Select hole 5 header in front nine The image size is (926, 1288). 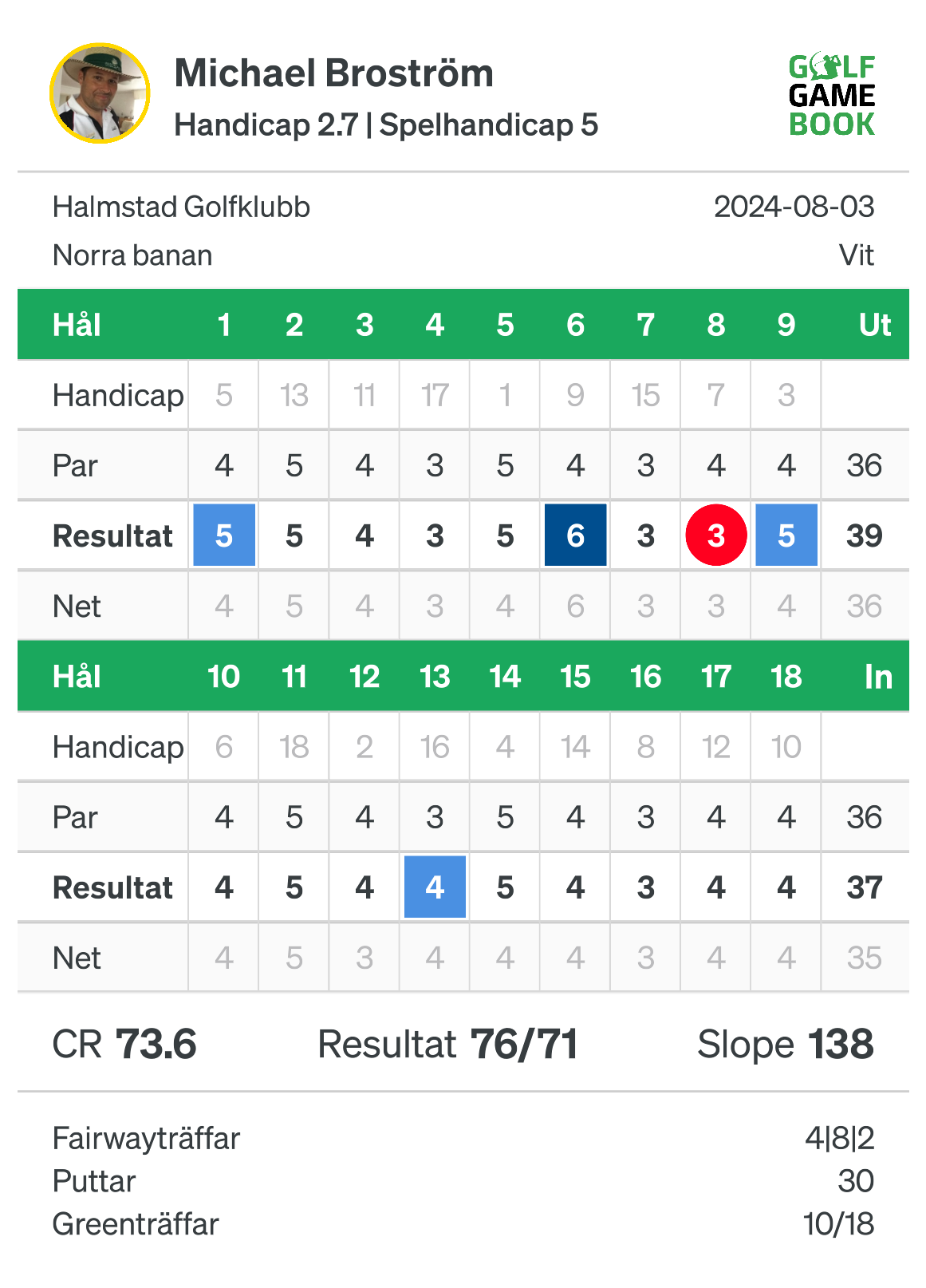pyautogui.click(x=505, y=325)
